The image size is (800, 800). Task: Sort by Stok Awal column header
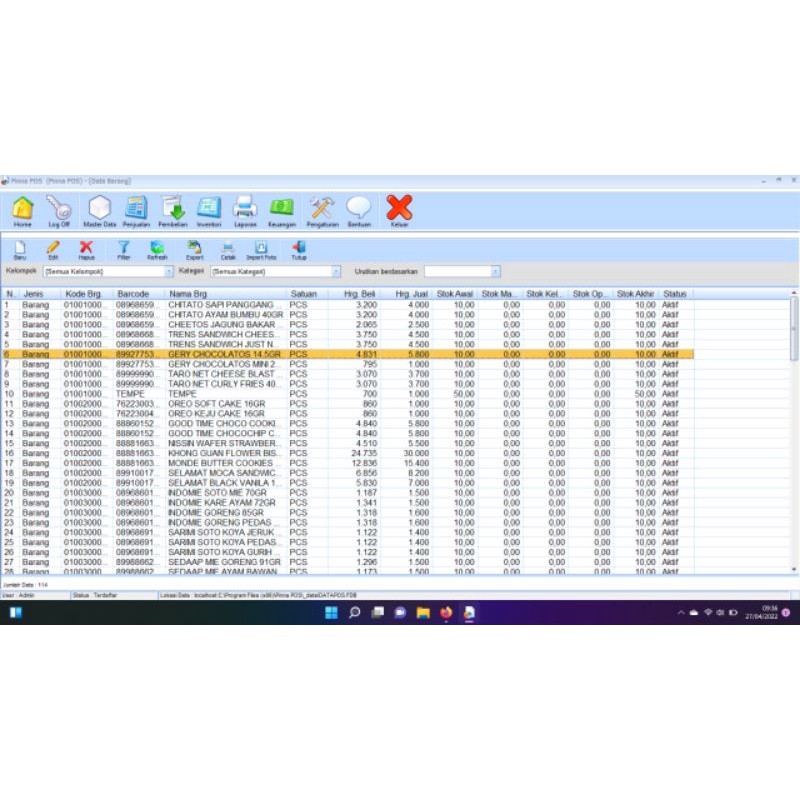click(455, 294)
